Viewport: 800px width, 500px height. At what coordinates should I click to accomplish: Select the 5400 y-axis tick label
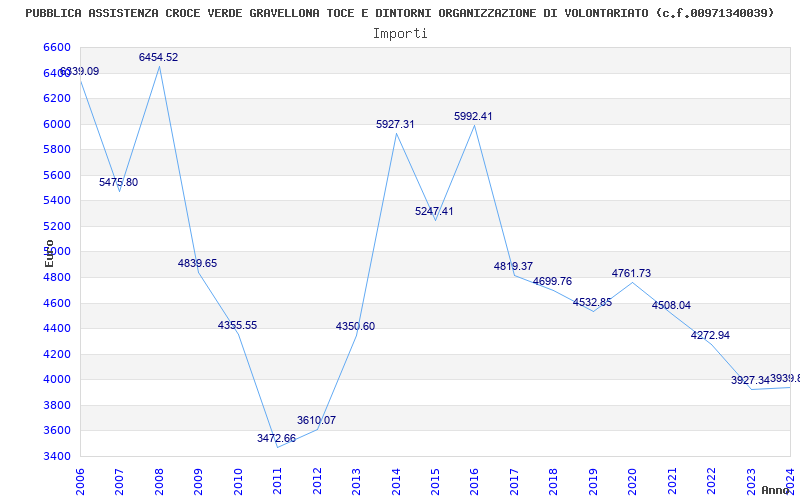57,201
